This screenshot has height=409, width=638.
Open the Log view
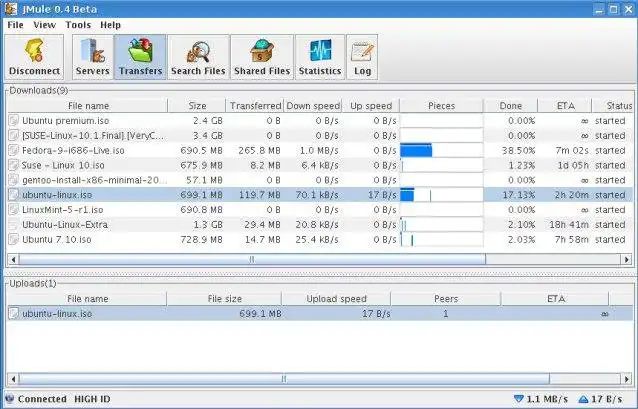pos(362,57)
